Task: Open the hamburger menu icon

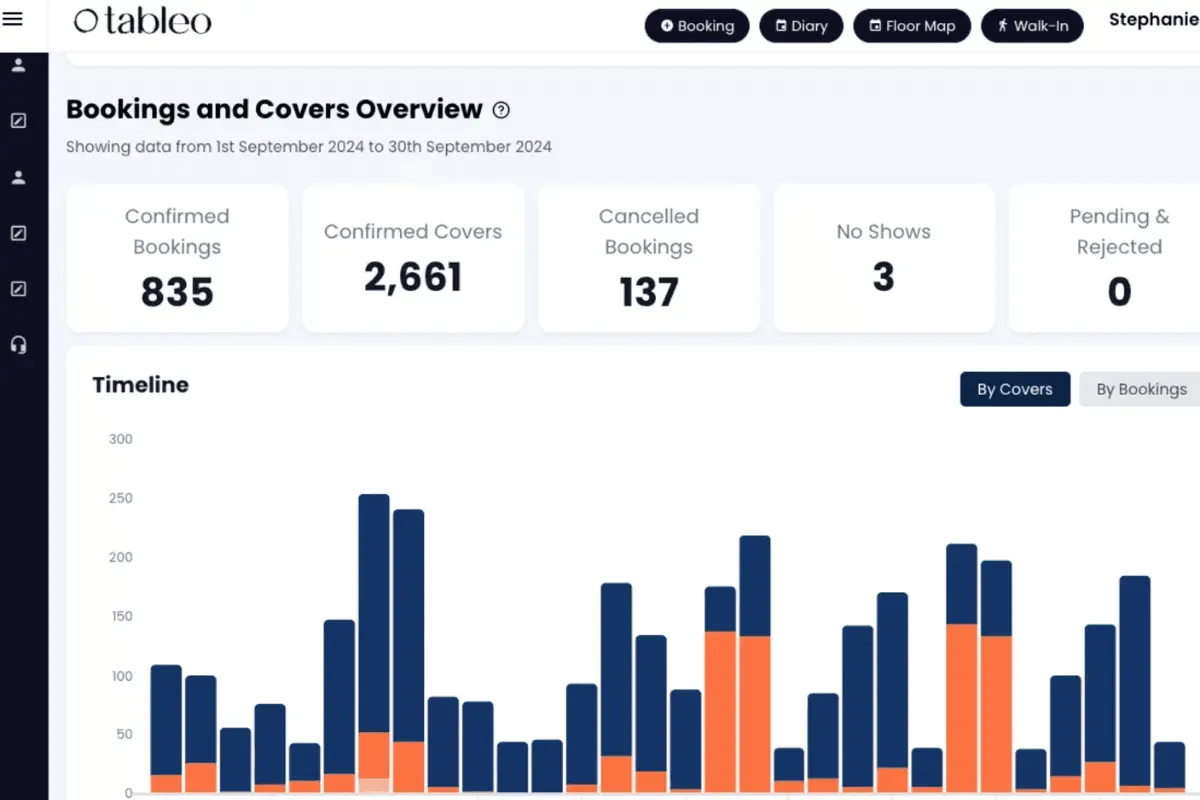Action: pyautogui.click(x=13, y=19)
